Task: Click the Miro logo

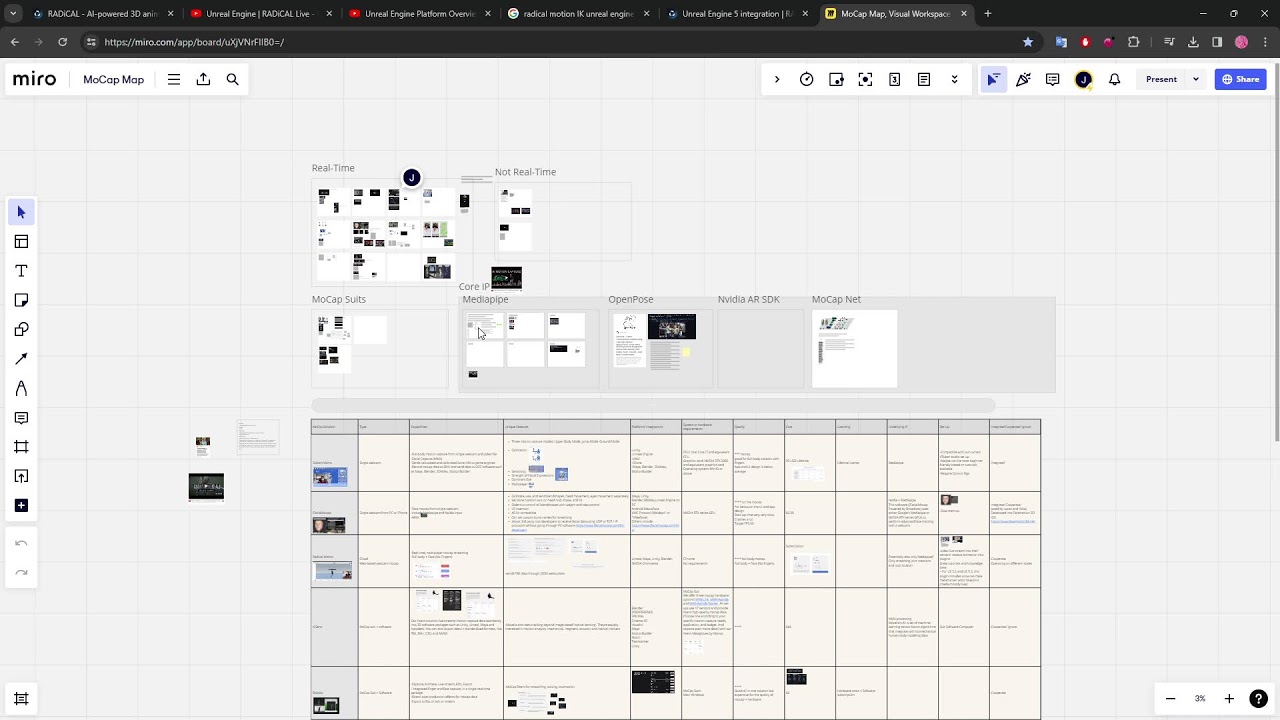Action: 35,79
